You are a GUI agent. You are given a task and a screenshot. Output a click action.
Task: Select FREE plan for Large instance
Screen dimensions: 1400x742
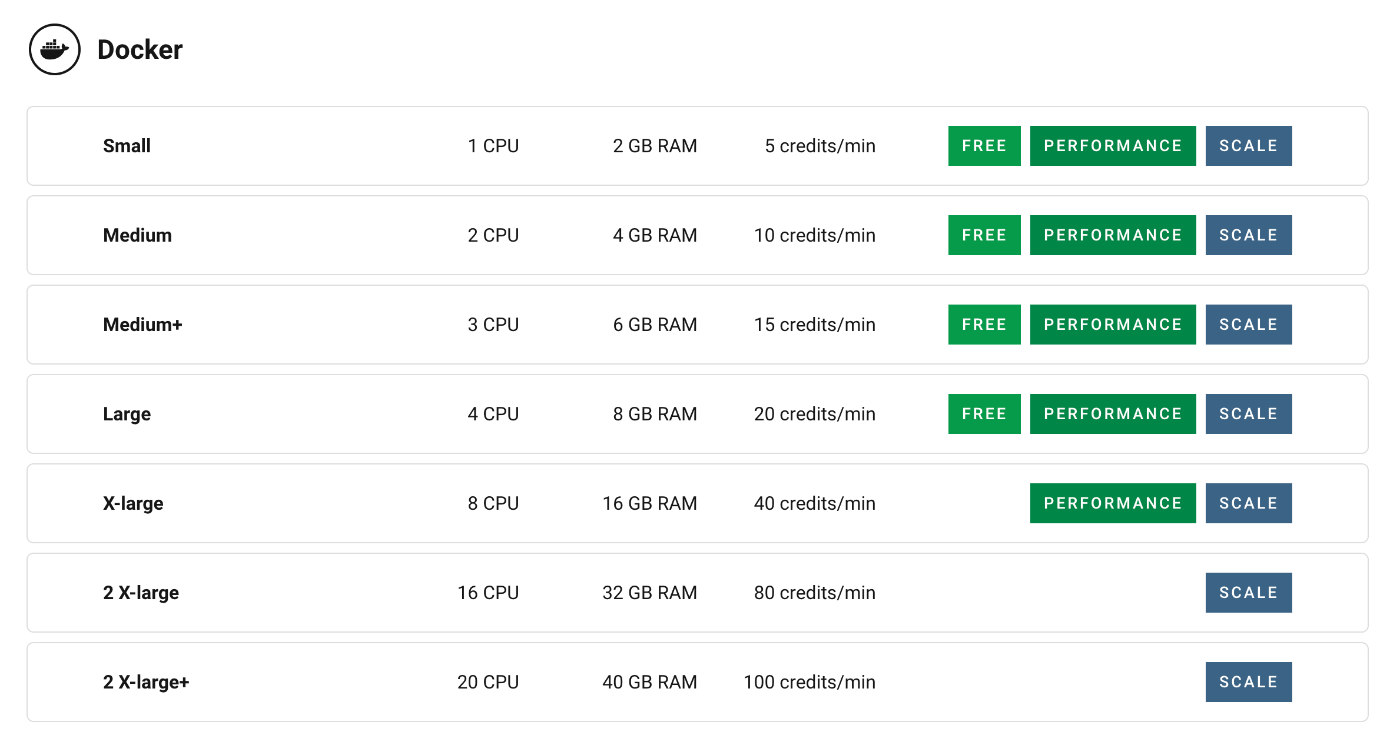point(984,413)
